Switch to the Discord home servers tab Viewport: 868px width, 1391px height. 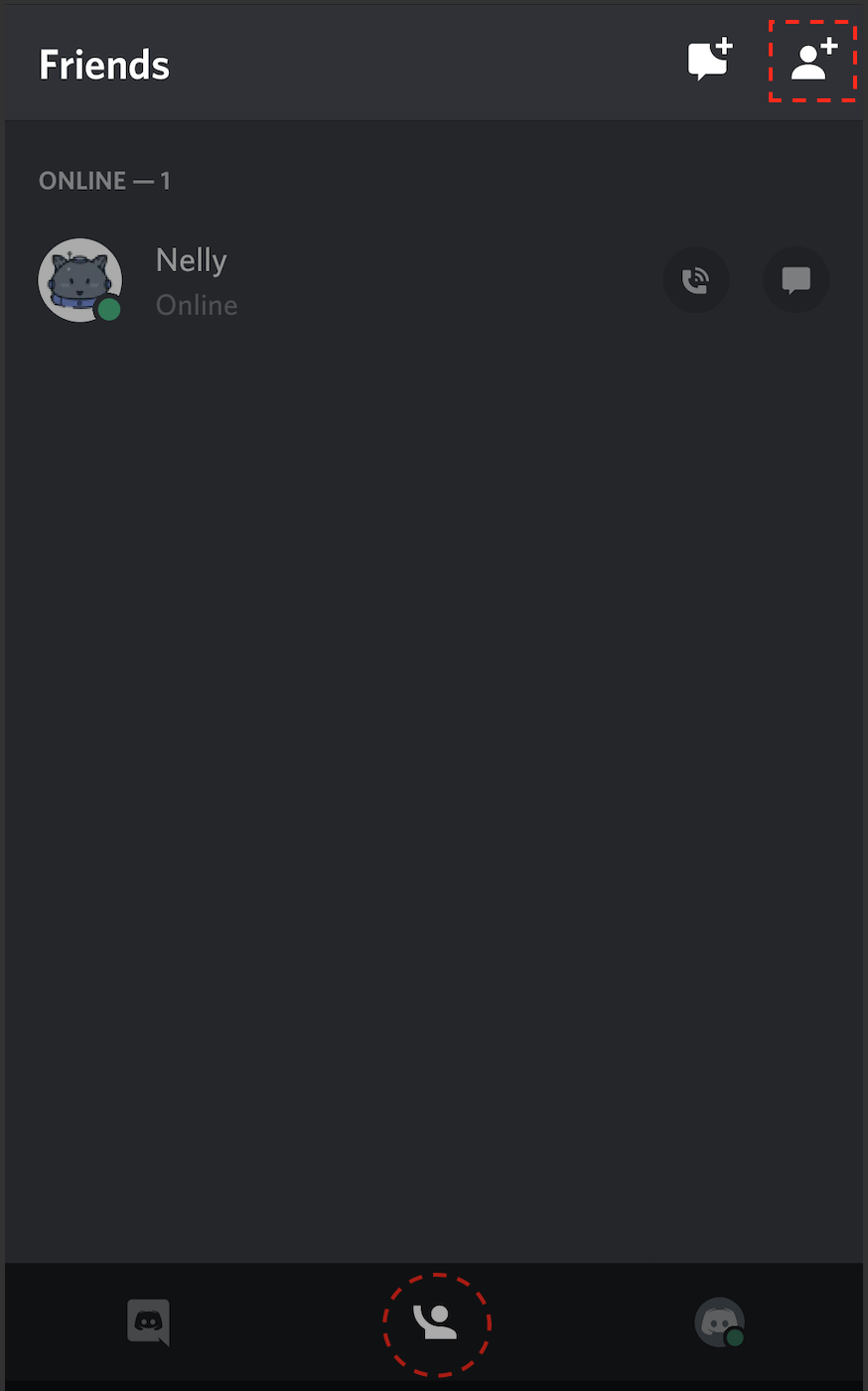pos(149,1322)
